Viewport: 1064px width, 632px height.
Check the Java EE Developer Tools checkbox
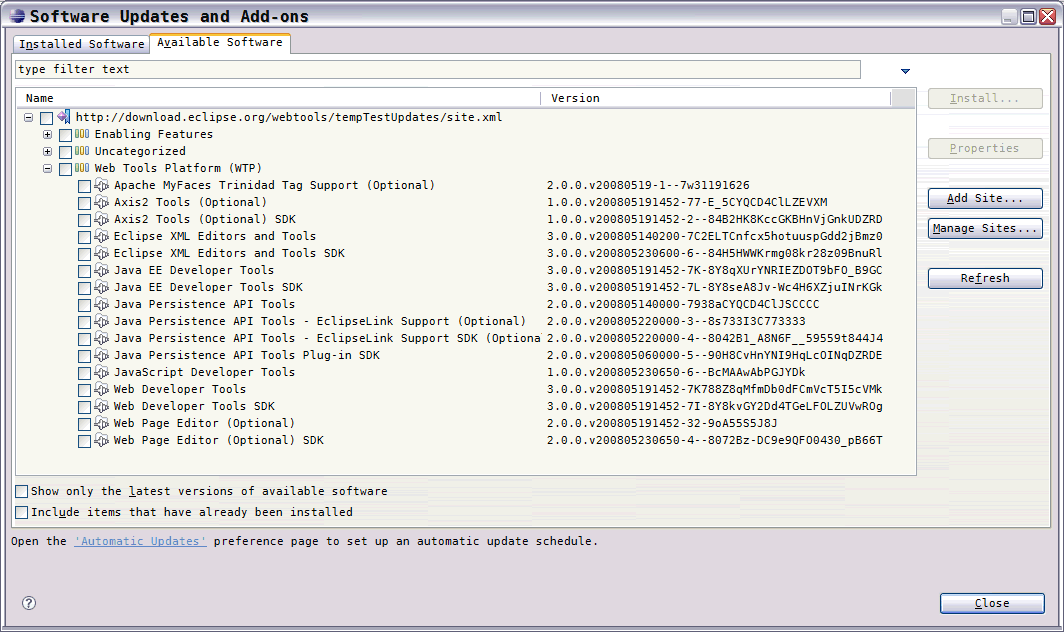pos(84,271)
